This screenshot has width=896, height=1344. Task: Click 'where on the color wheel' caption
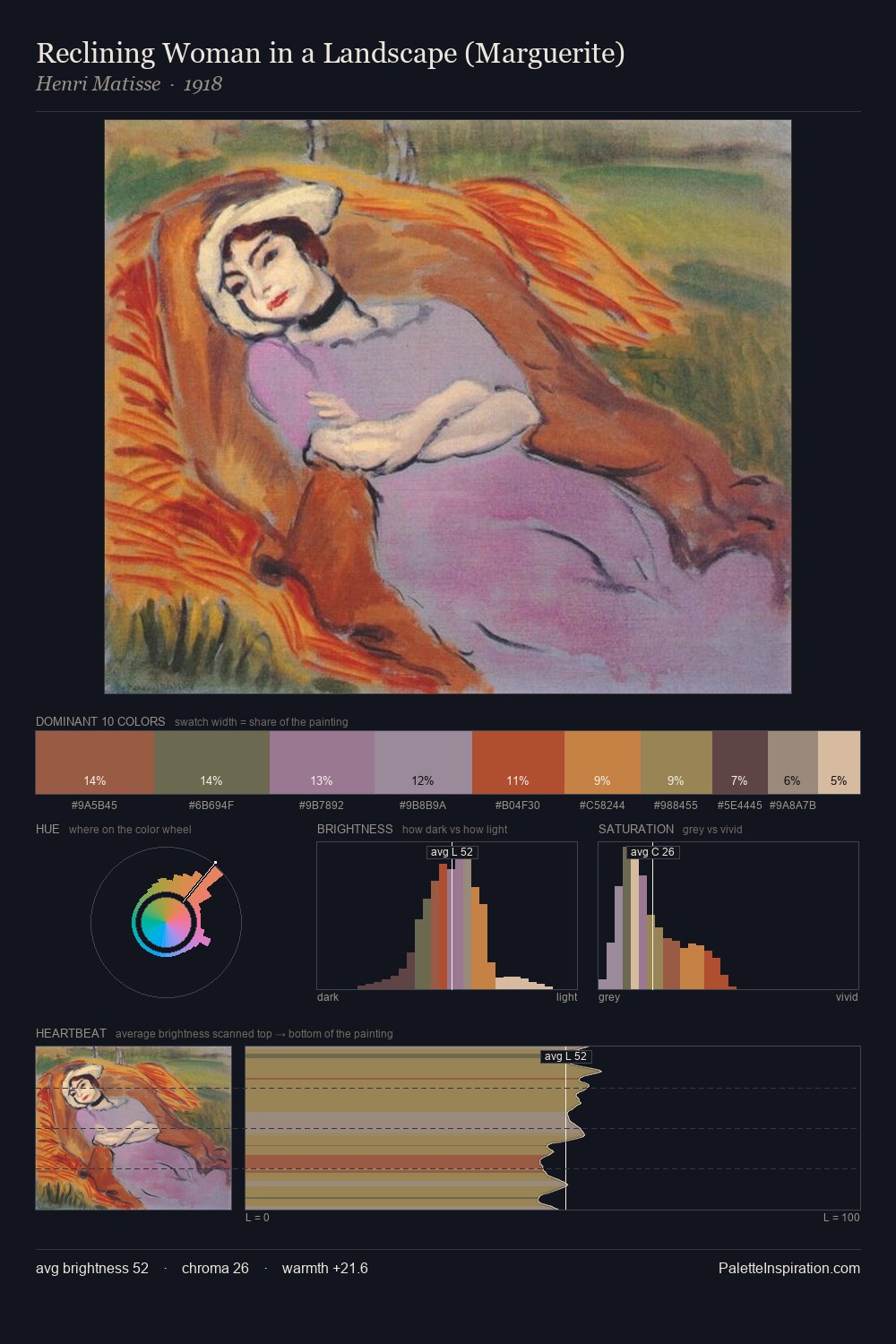130,829
